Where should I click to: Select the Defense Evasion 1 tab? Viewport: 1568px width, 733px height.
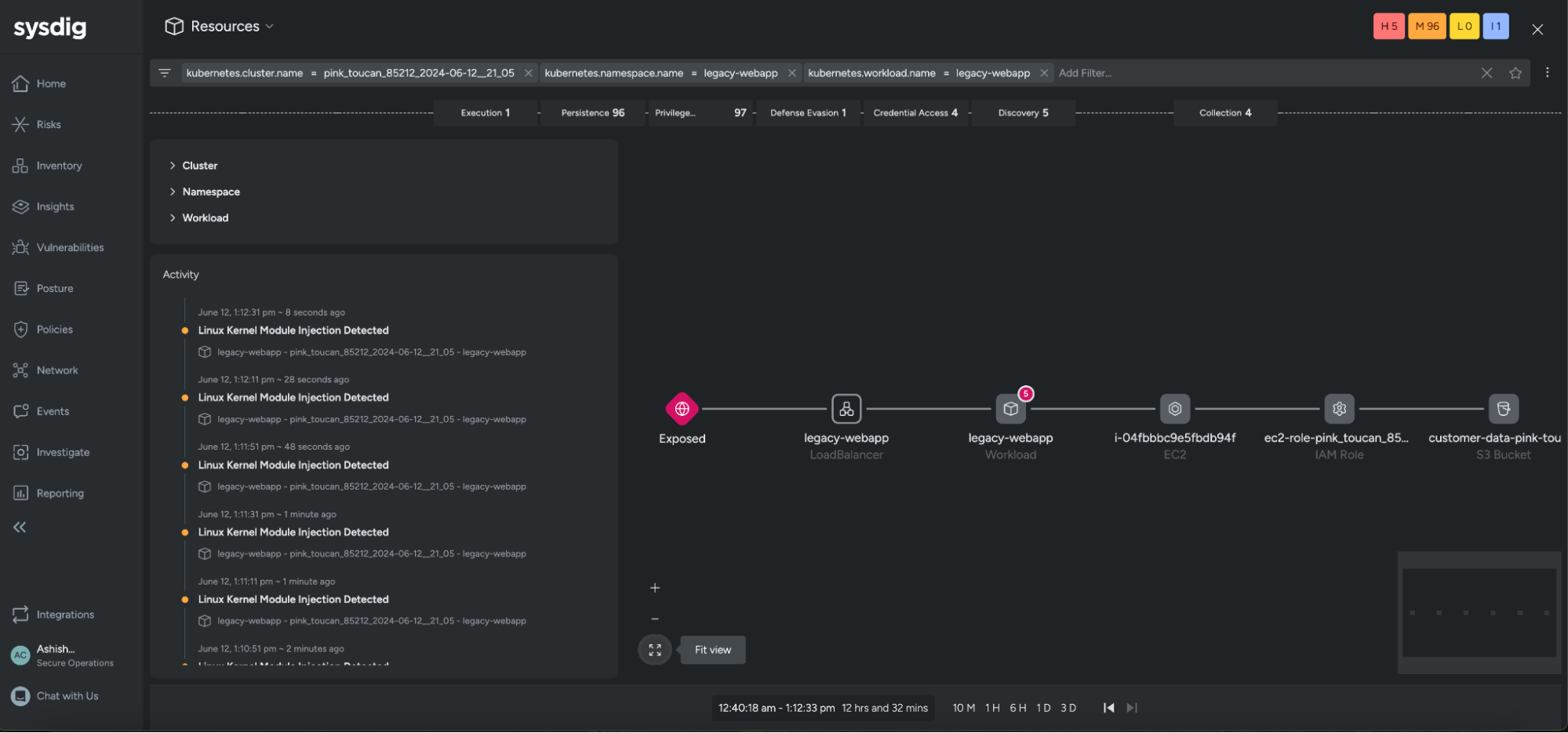[x=808, y=113]
